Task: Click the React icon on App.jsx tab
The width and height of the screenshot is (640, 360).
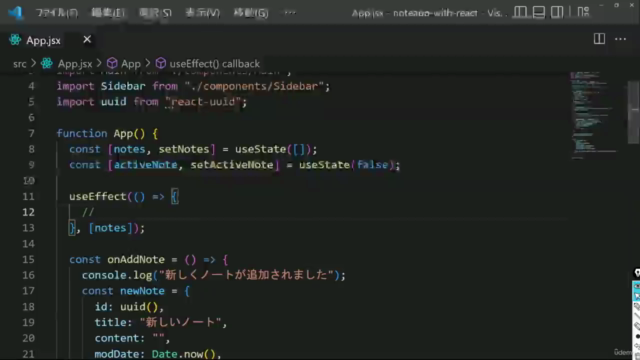Action: [15, 40]
